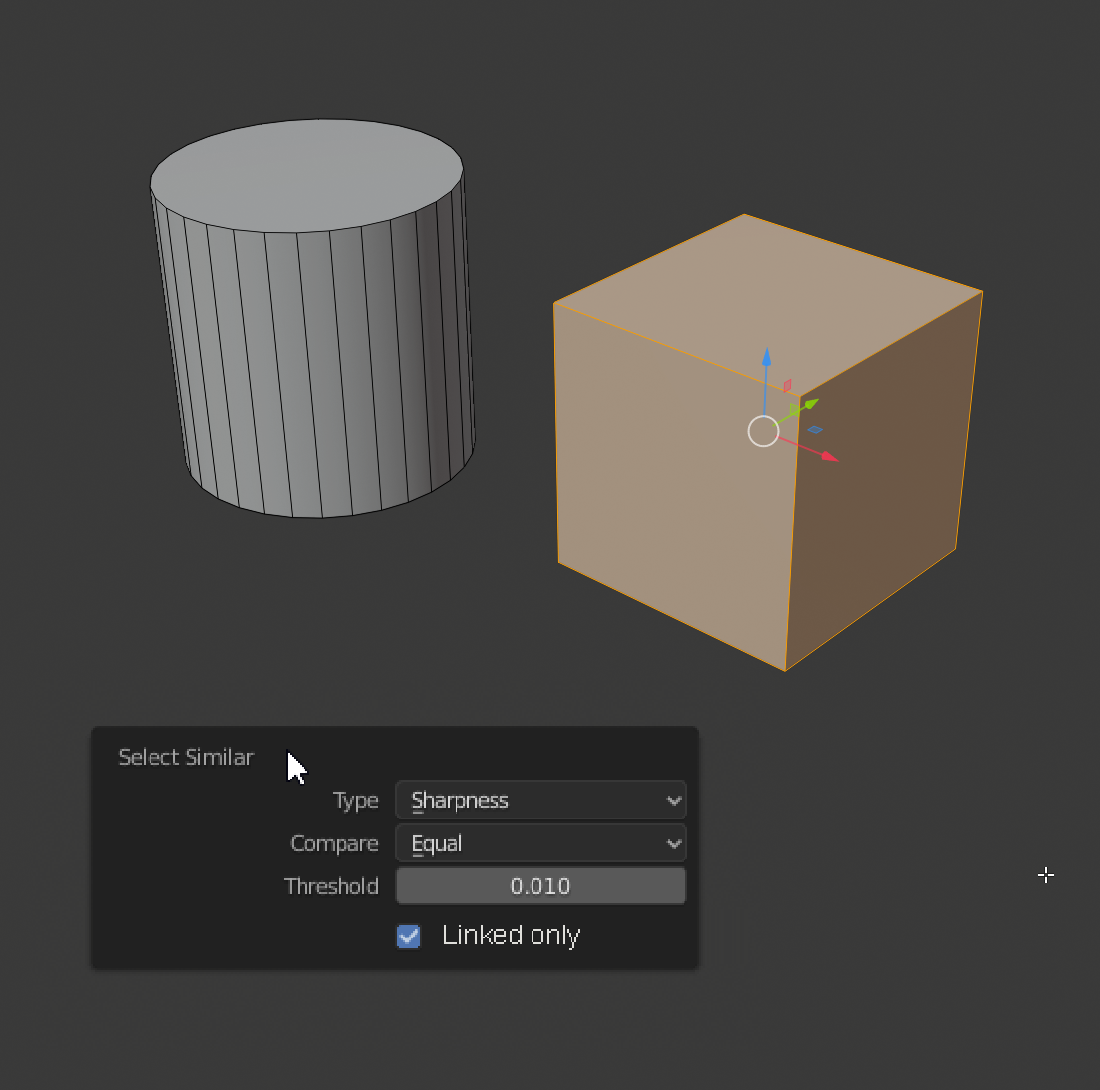The image size is (1100, 1090).
Task: Click the Select Similar panel title
Action: click(186, 758)
